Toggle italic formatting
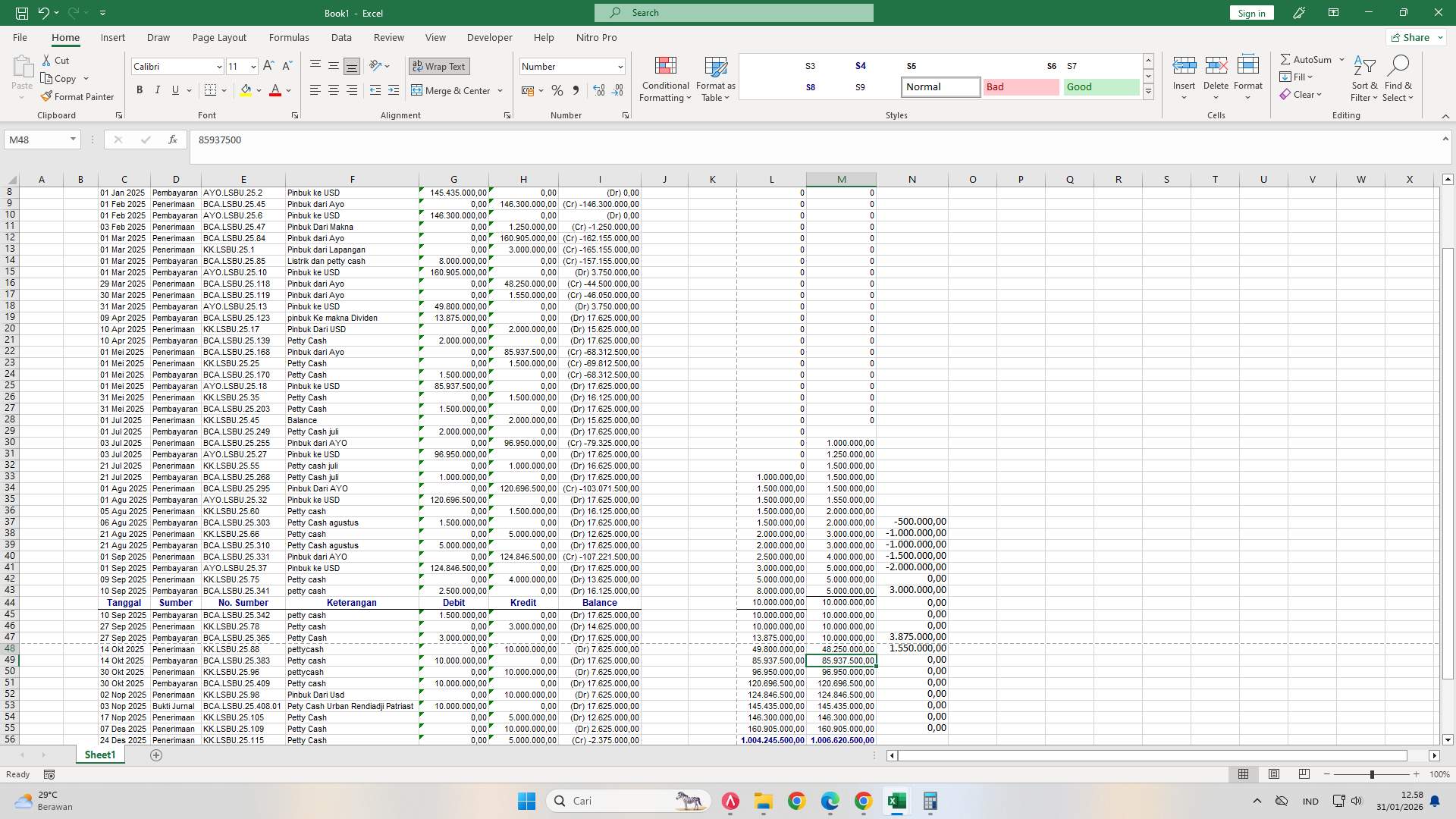Viewport: 1456px width, 819px height. pyautogui.click(x=158, y=89)
